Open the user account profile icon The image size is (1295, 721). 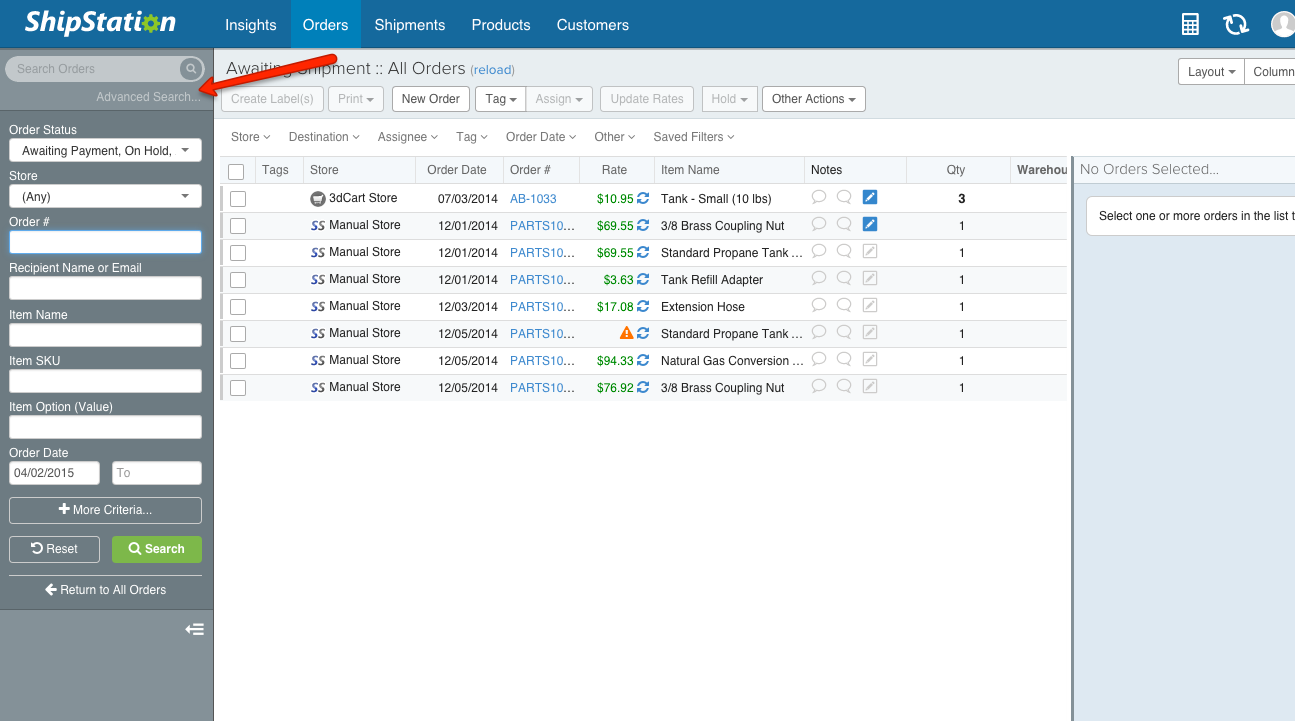click(1282, 25)
